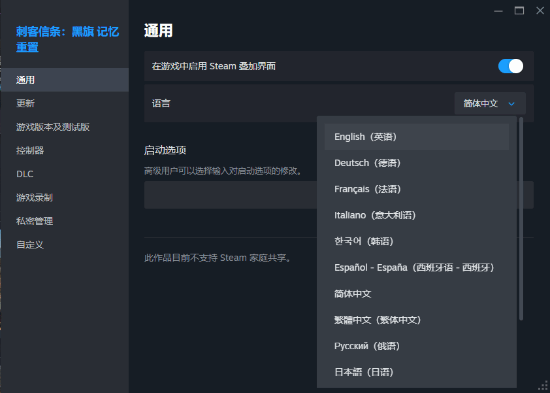This screenshot has width=550, height=393.
Task: Click the window resize grip
Action: pos(542,386)
